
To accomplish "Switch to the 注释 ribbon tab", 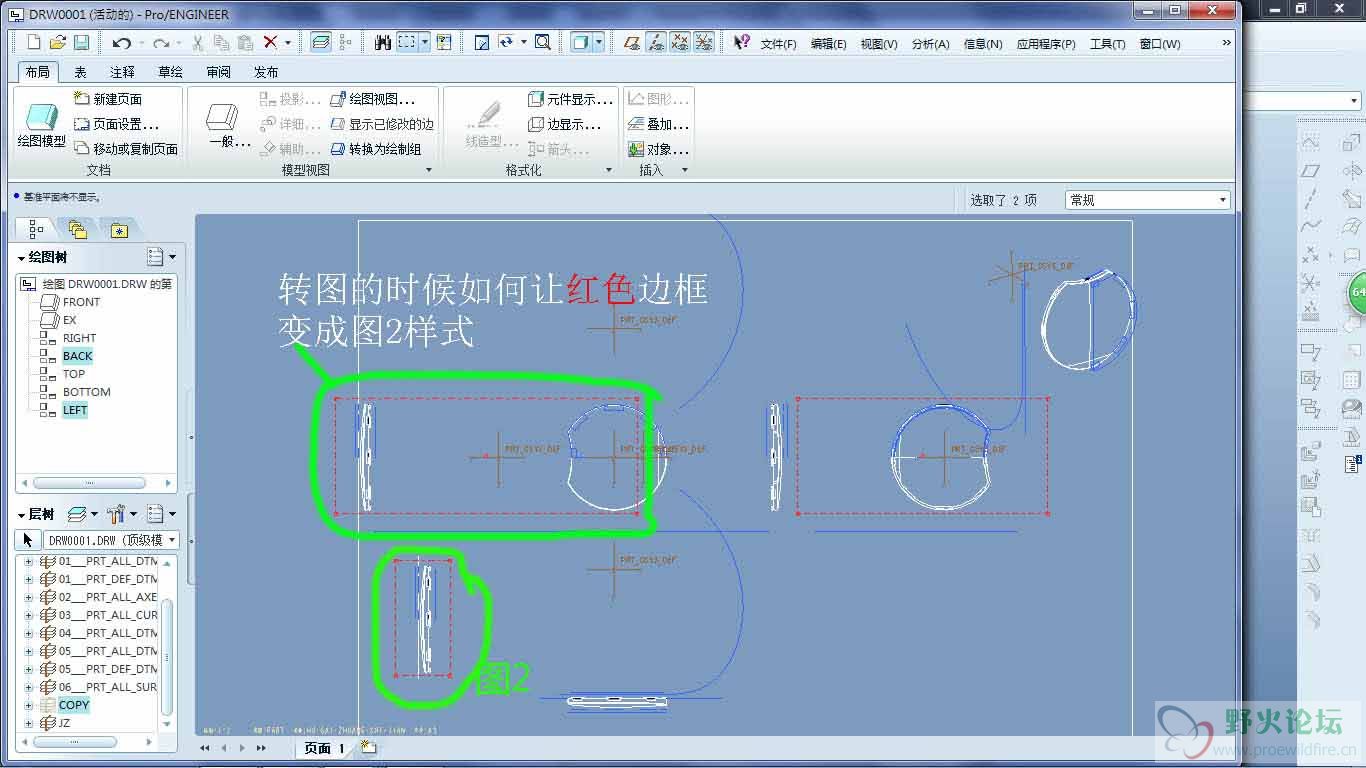I will pyautogui.click(x=122, y=72).
